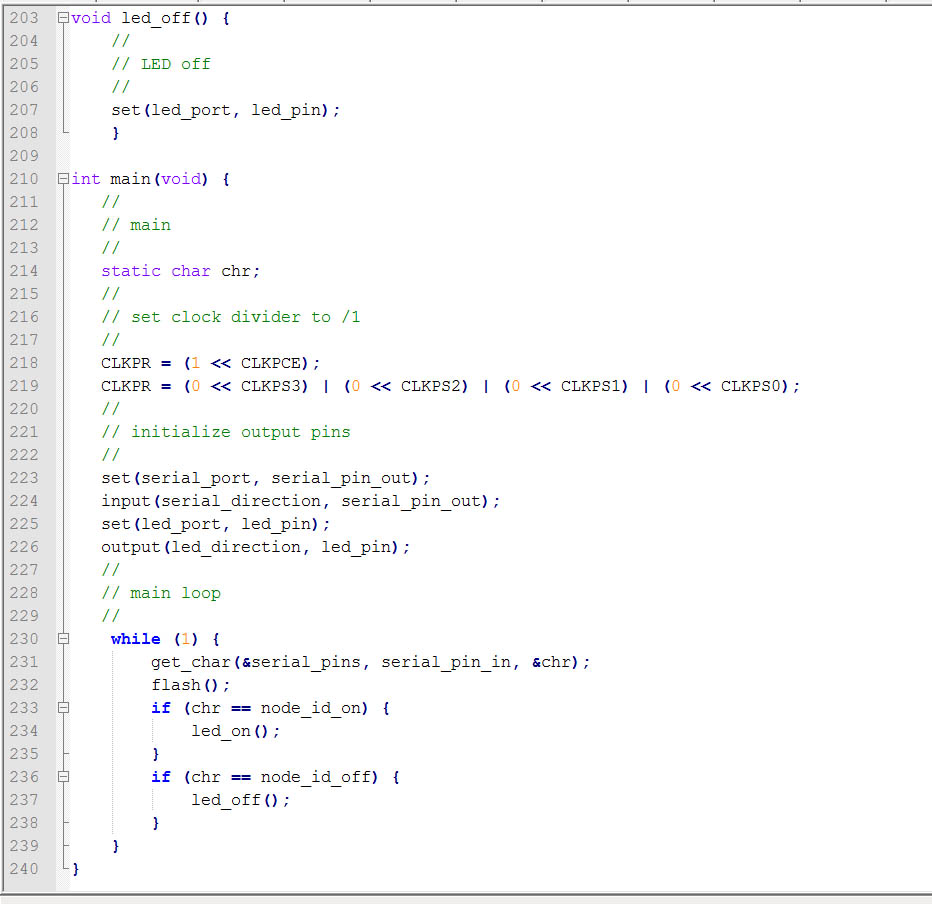Click on 'flash();' at line 232

pyautogui.click(x=191, y=685)
